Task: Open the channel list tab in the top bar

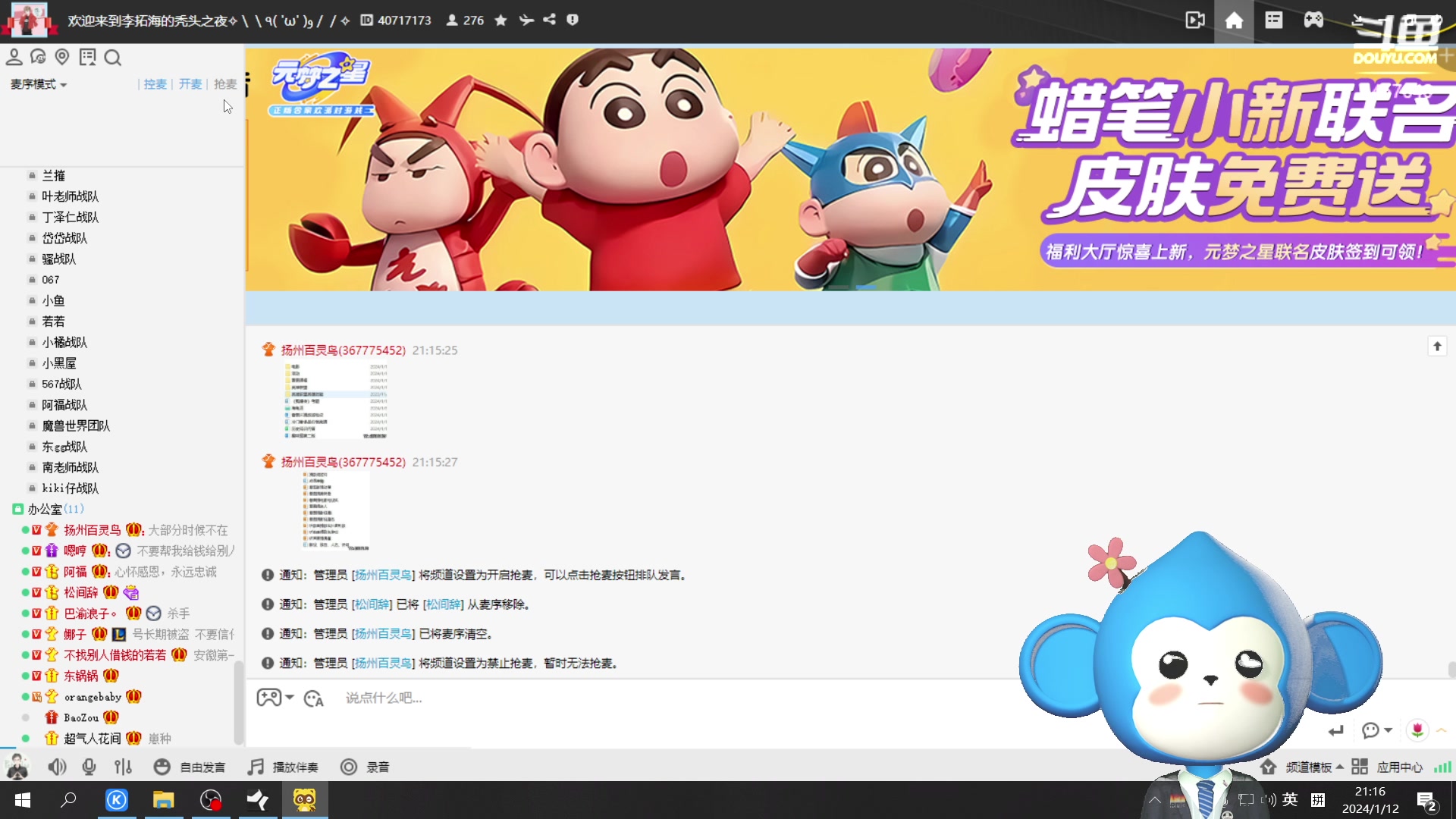Action: pos(1273,20)
